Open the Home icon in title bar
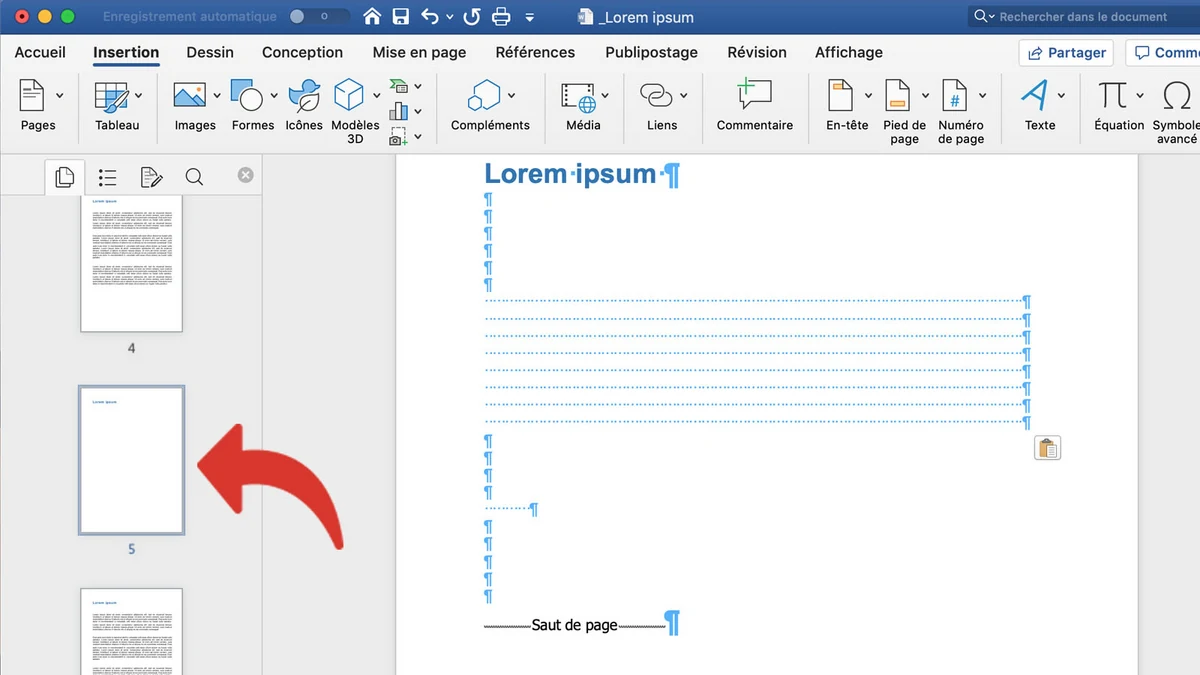Viewport: 1200px width, 675px height. (372, 17)
